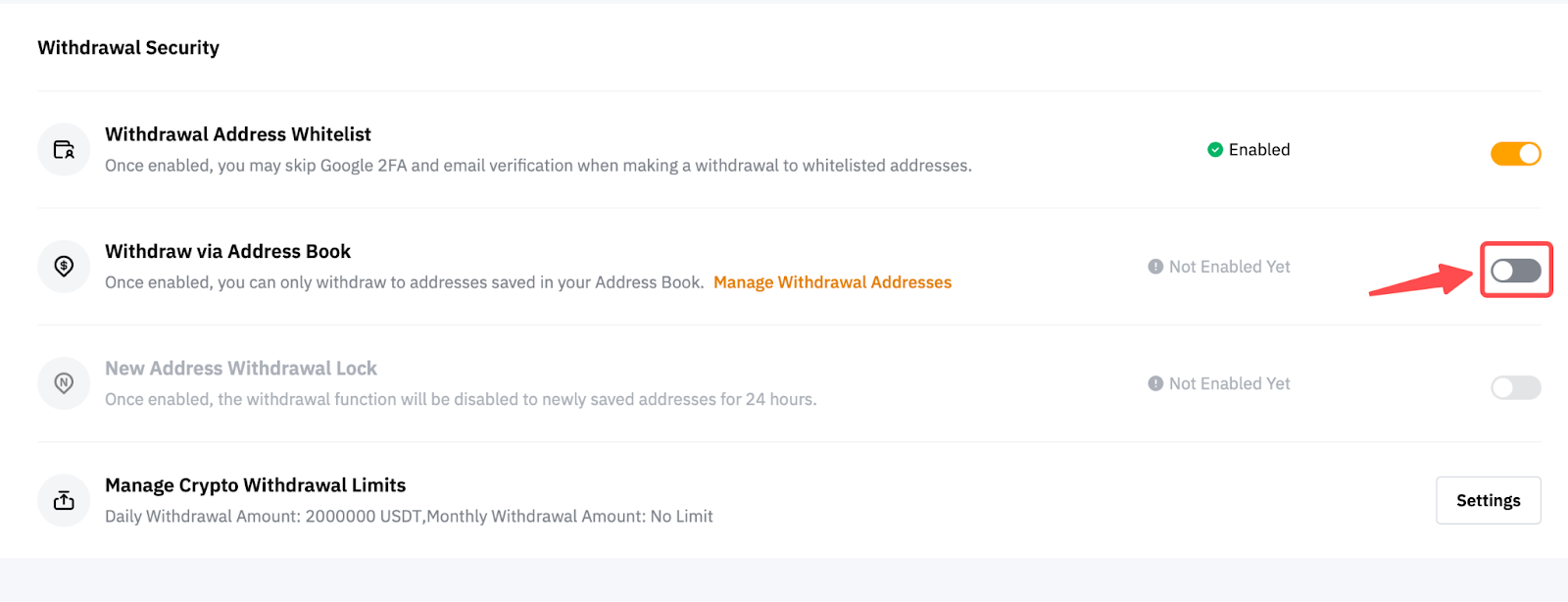Select the Withdrawal Address Whitelist title
The width and height of the screenshot is (1568, 602).
[x=238, y=134]
